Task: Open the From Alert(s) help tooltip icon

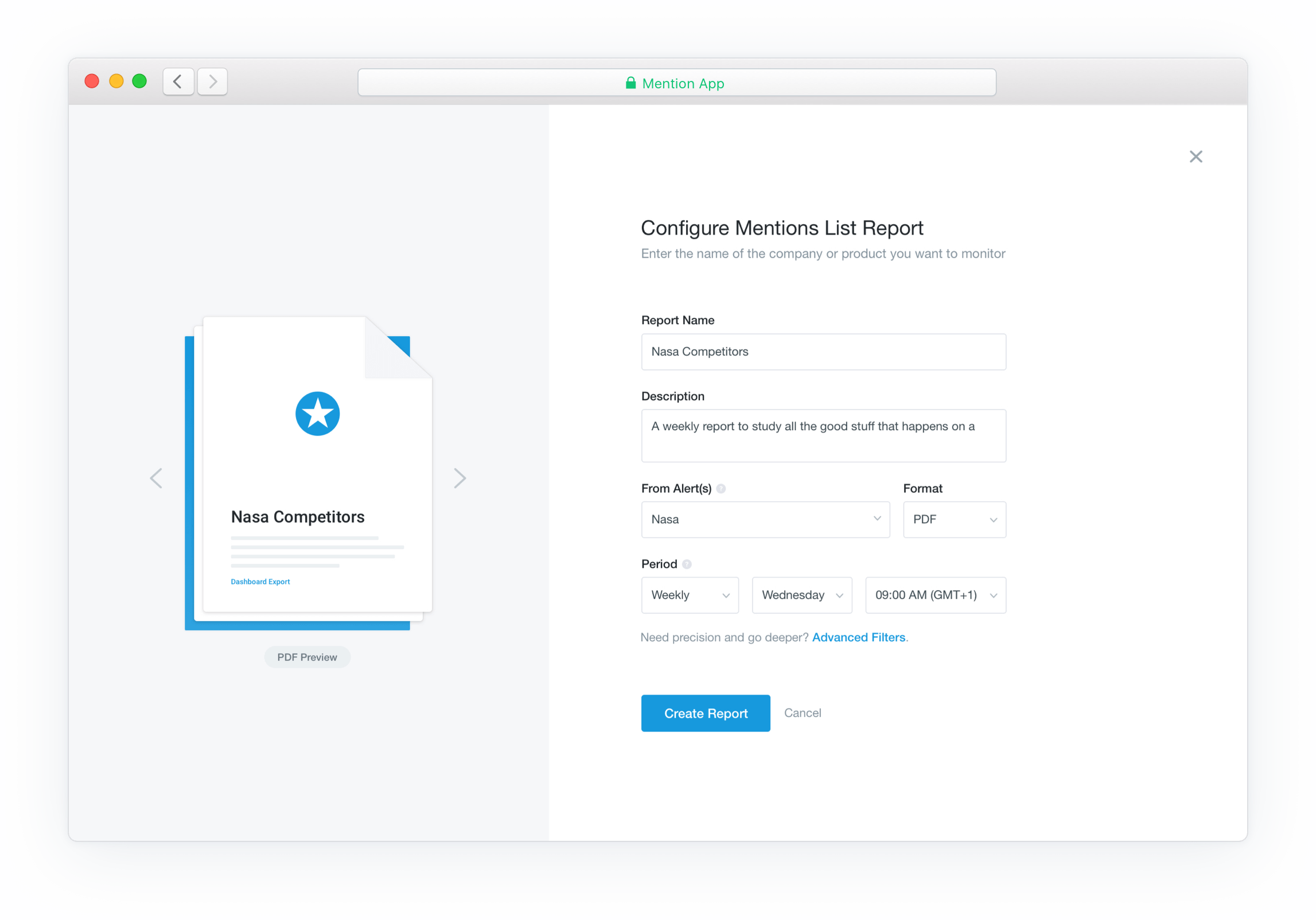Action: (x=721, y=489)
